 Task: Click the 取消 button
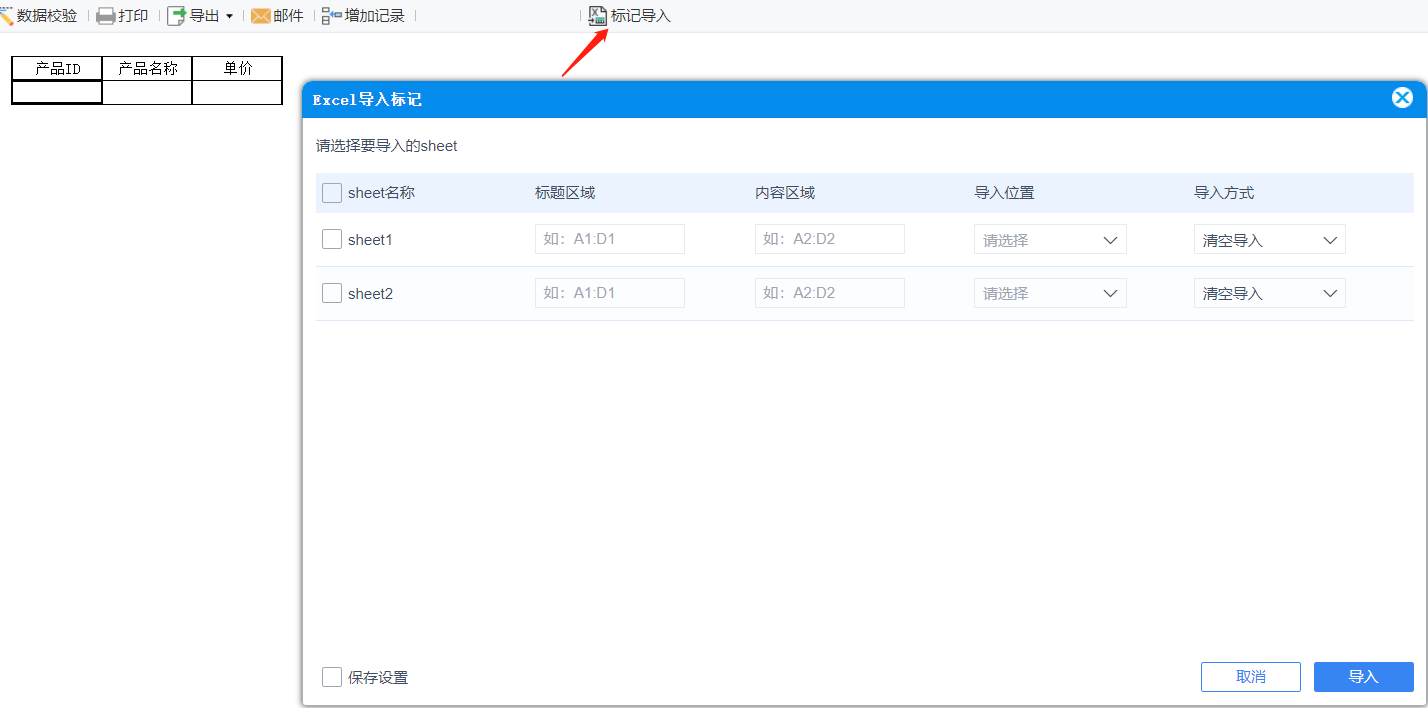point(1251,677)
